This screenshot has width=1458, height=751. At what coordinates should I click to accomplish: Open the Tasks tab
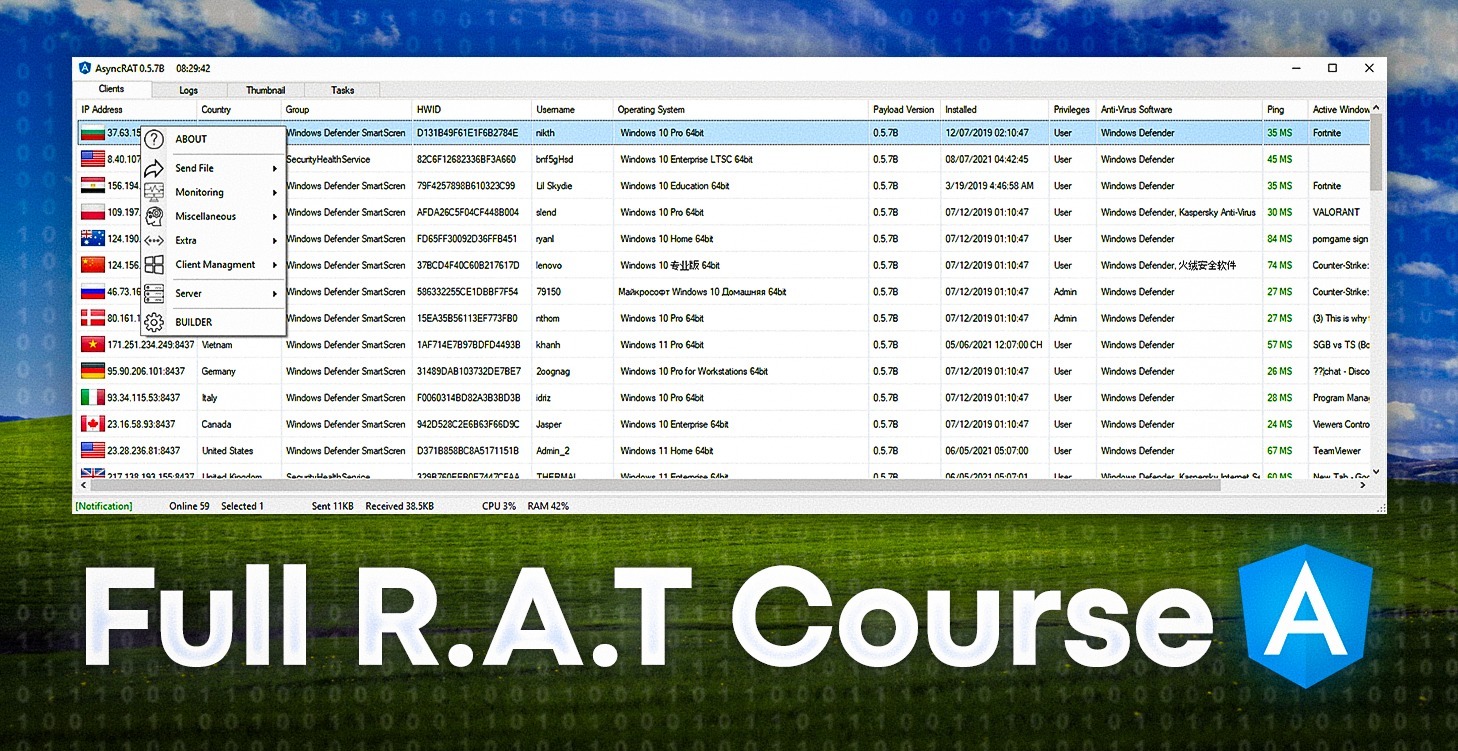(x=342, y=90)
